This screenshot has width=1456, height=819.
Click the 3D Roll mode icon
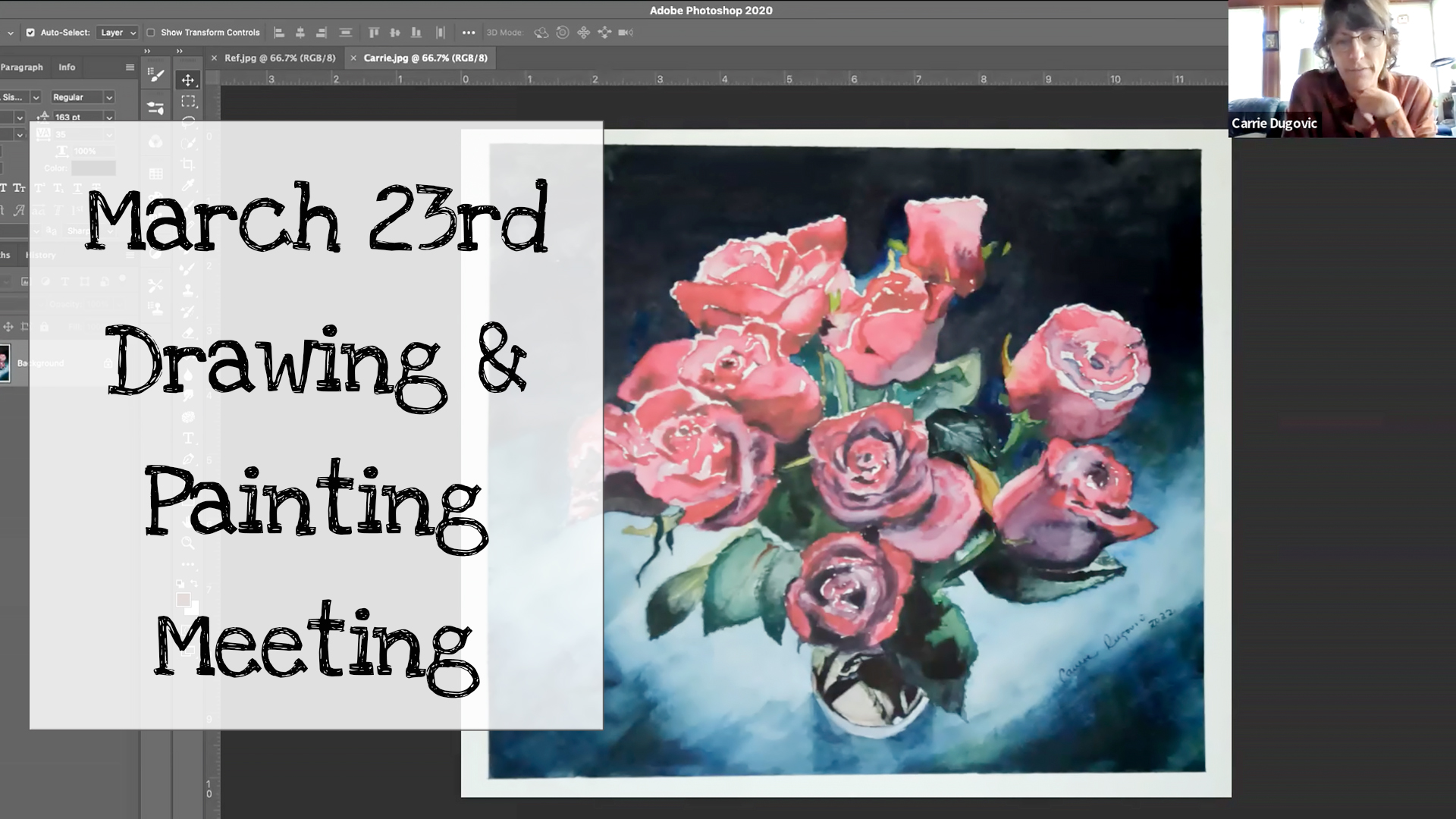[562, 33]
